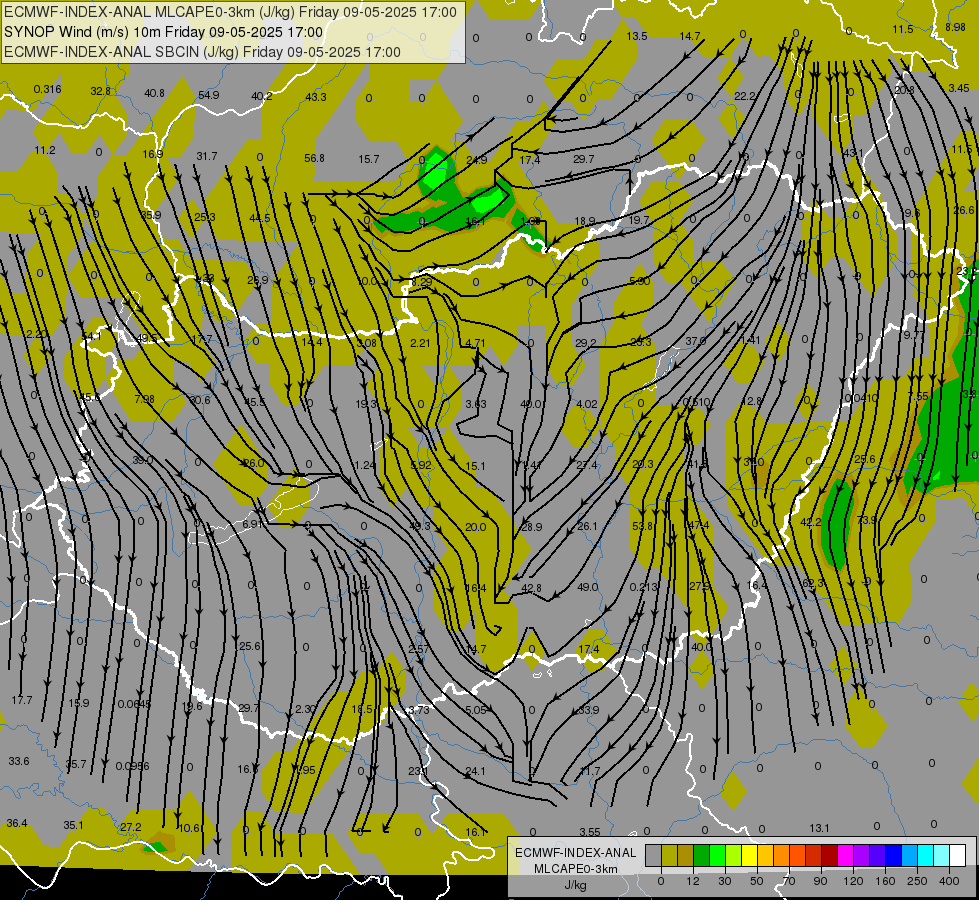
Task: Click legend scale label 70
Action: coord(789,881)
